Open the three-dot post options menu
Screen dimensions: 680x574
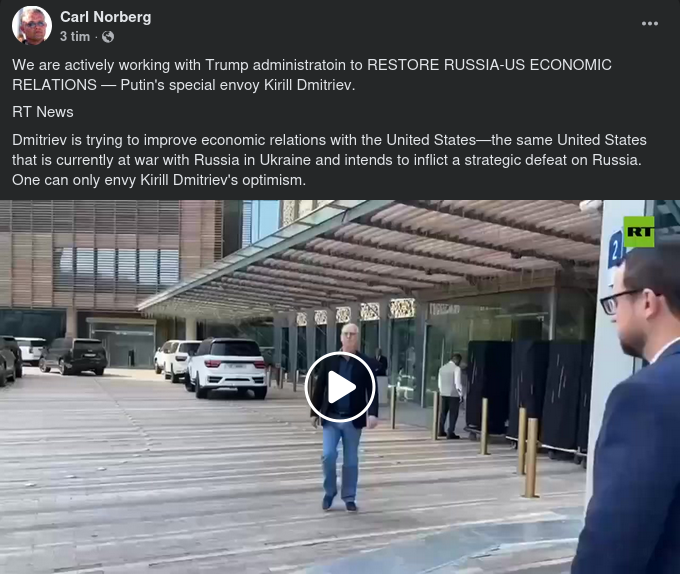(649, 24)
